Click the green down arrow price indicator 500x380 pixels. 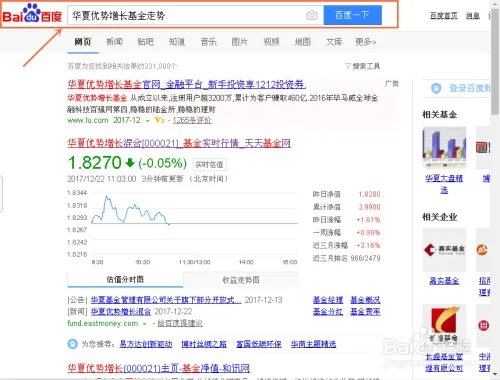(130, 163)
